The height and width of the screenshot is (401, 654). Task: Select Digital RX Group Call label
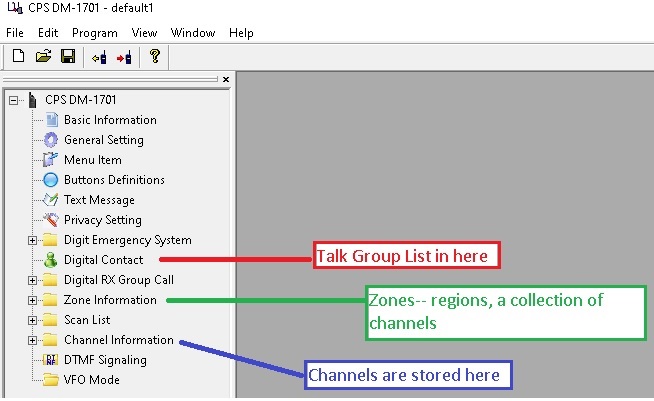pos(119,280)
